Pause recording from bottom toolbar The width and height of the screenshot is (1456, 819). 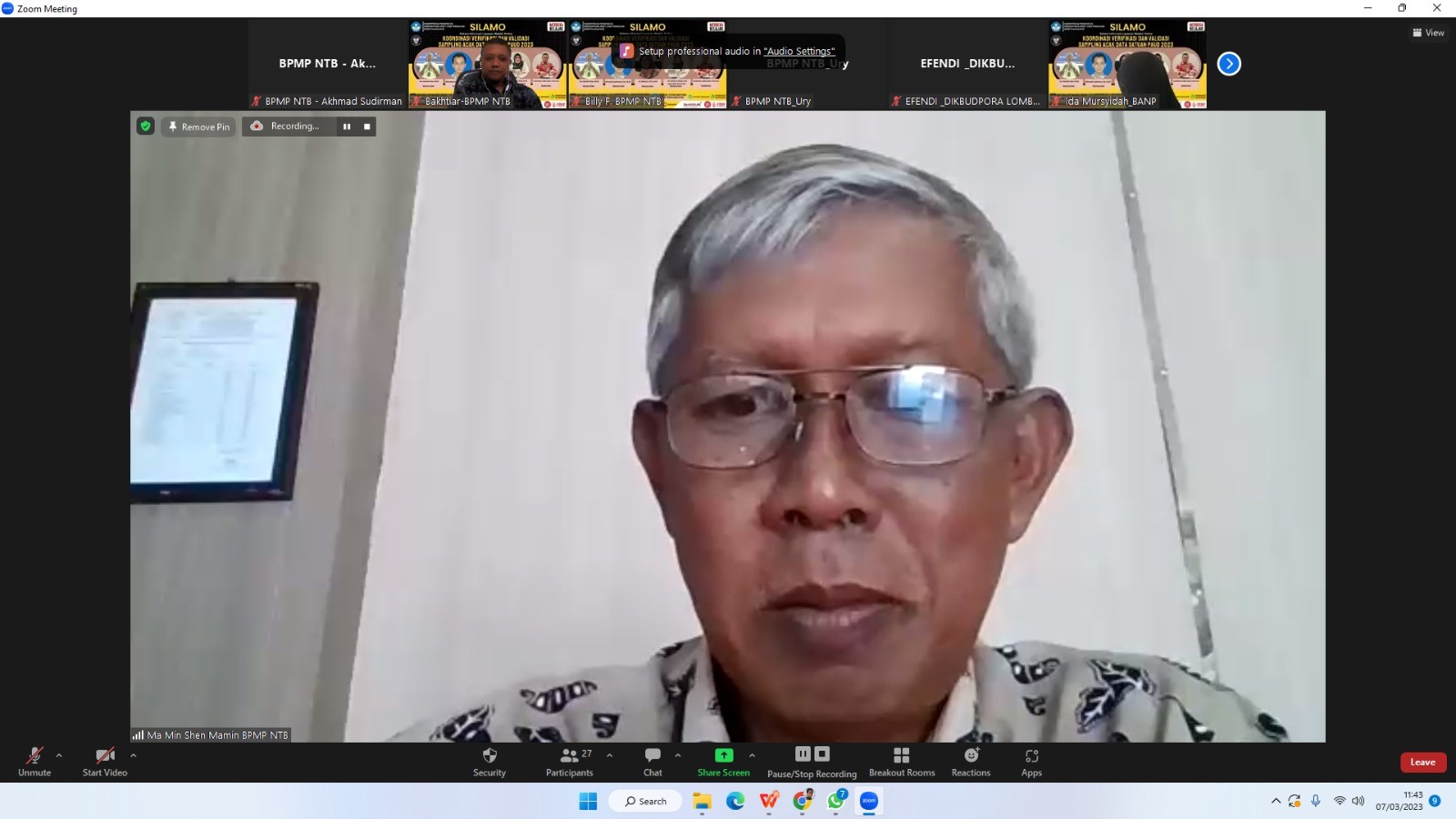tap(803, 753)
